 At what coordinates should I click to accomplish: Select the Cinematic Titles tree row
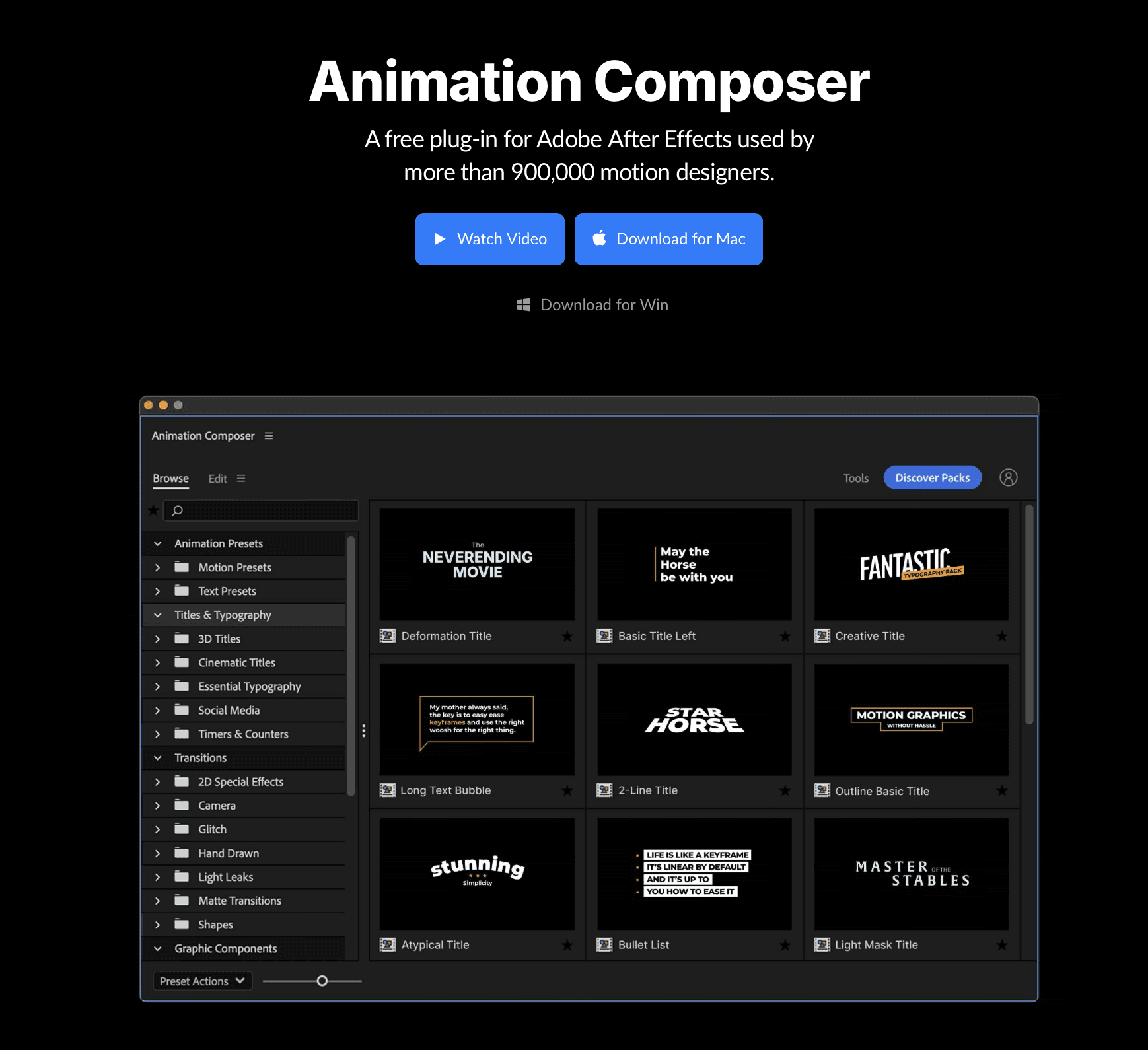point(244,662)
